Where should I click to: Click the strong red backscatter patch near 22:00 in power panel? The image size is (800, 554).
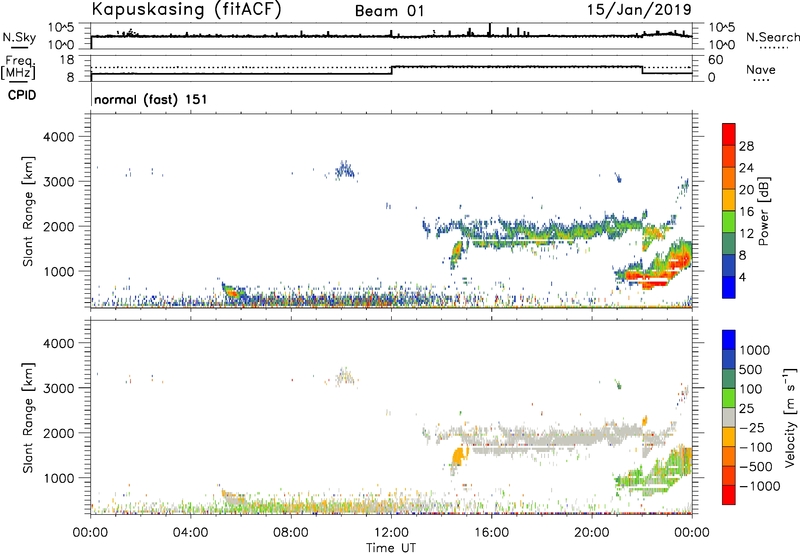tap(647, 278)
